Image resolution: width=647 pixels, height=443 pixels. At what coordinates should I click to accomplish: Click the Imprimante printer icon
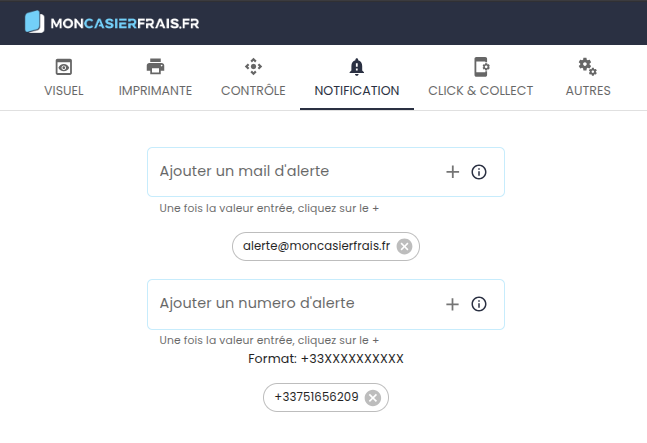point(155,67)
